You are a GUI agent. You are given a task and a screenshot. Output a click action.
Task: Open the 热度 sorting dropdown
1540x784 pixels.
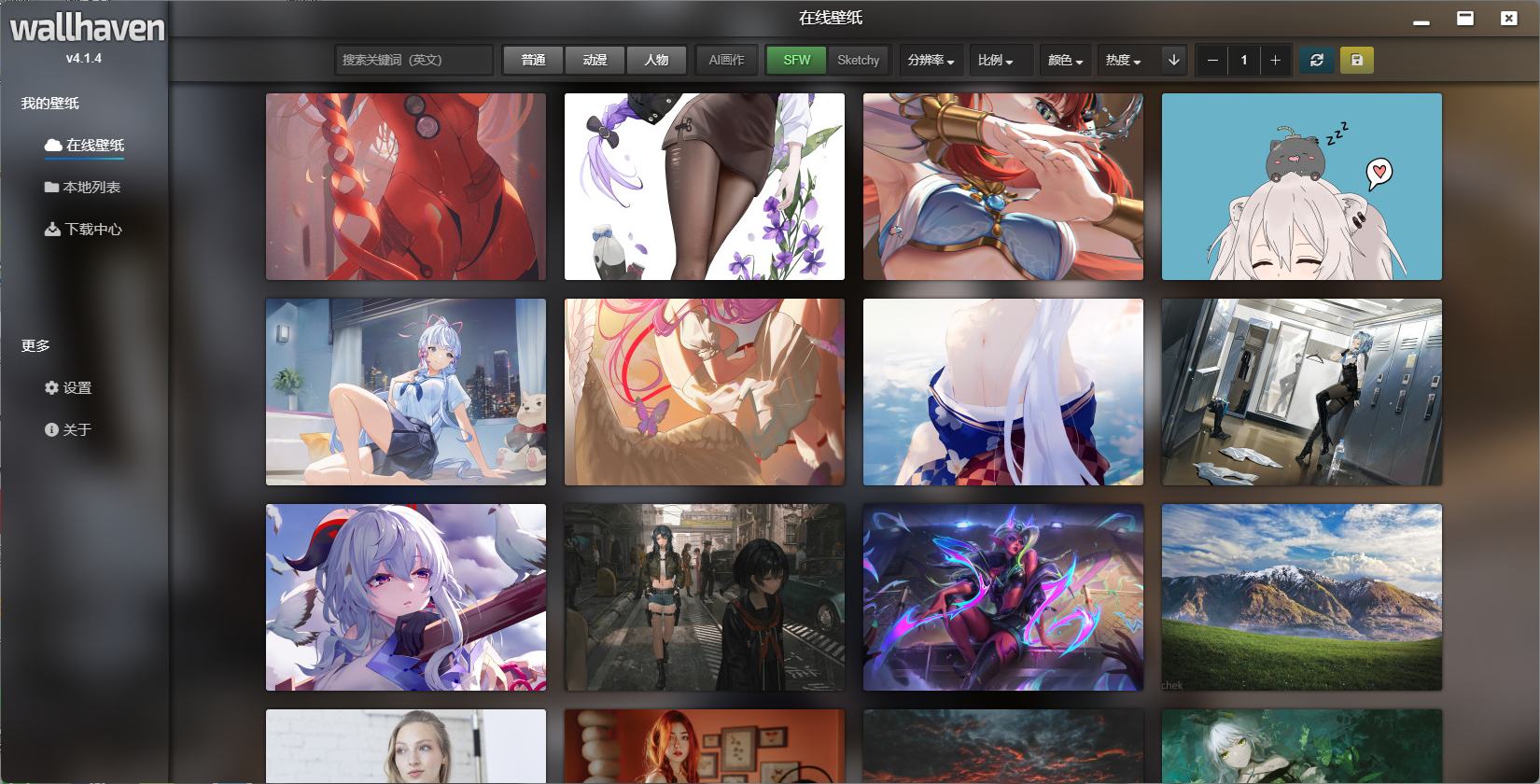point(1124,60)
